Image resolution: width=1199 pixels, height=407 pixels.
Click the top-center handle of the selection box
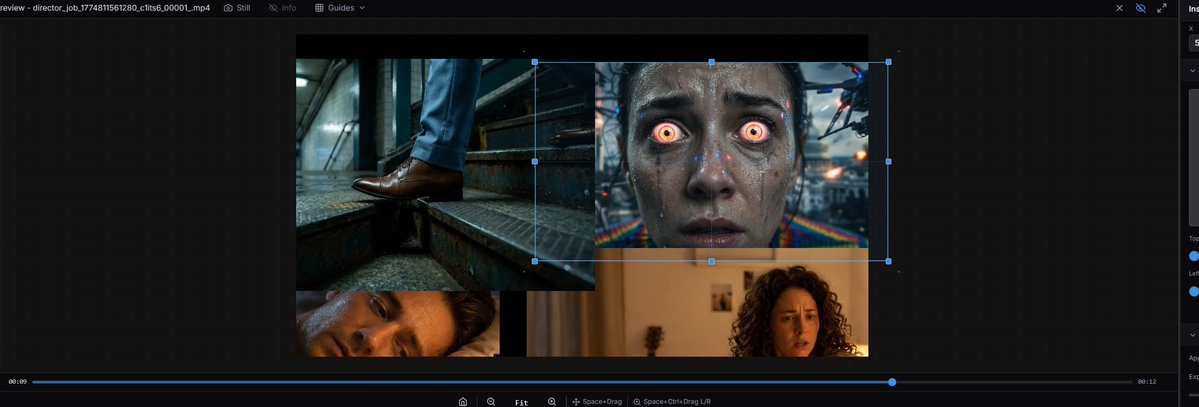711,62
